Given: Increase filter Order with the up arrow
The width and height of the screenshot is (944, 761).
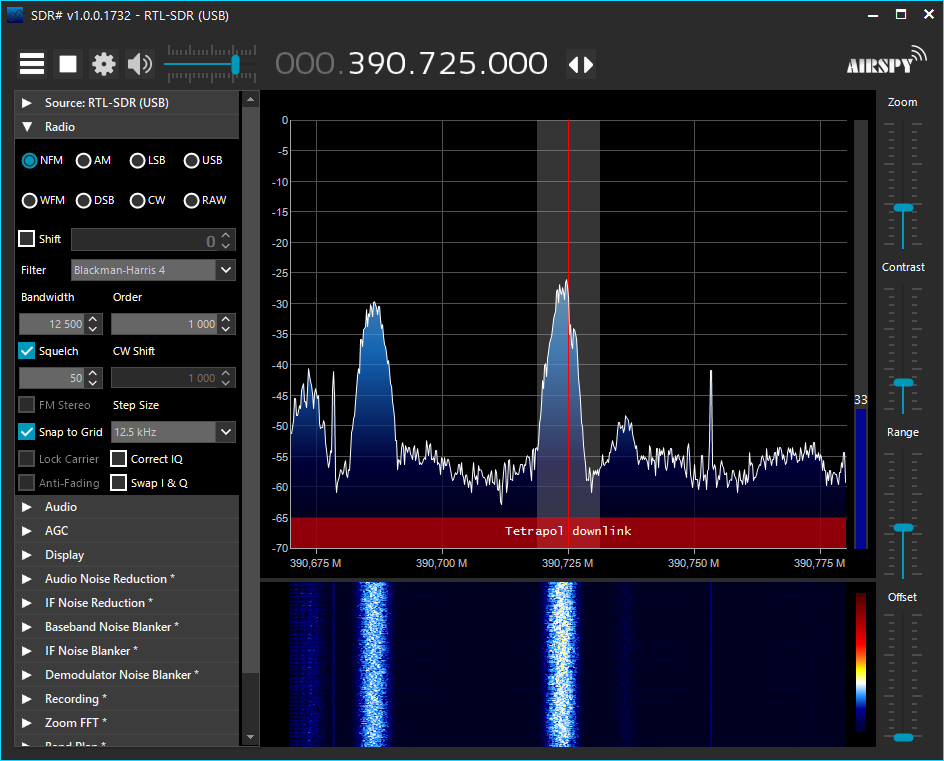Looking at the screenshot, I should [226, 319].
